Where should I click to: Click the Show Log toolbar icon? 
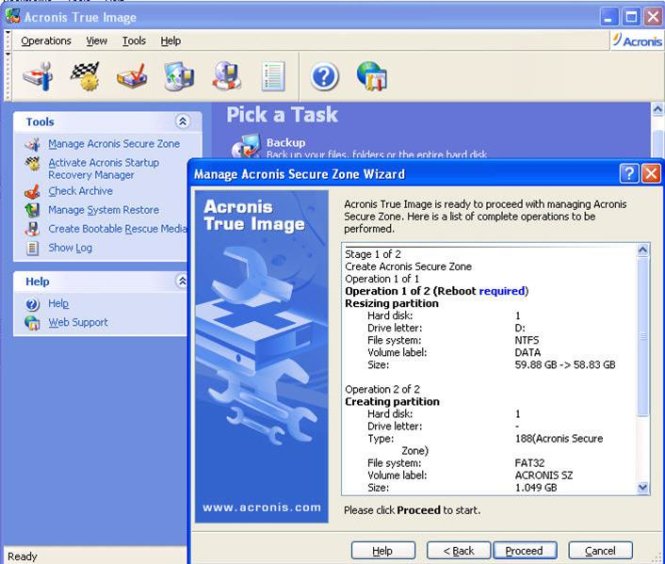[x=273, y=76]
